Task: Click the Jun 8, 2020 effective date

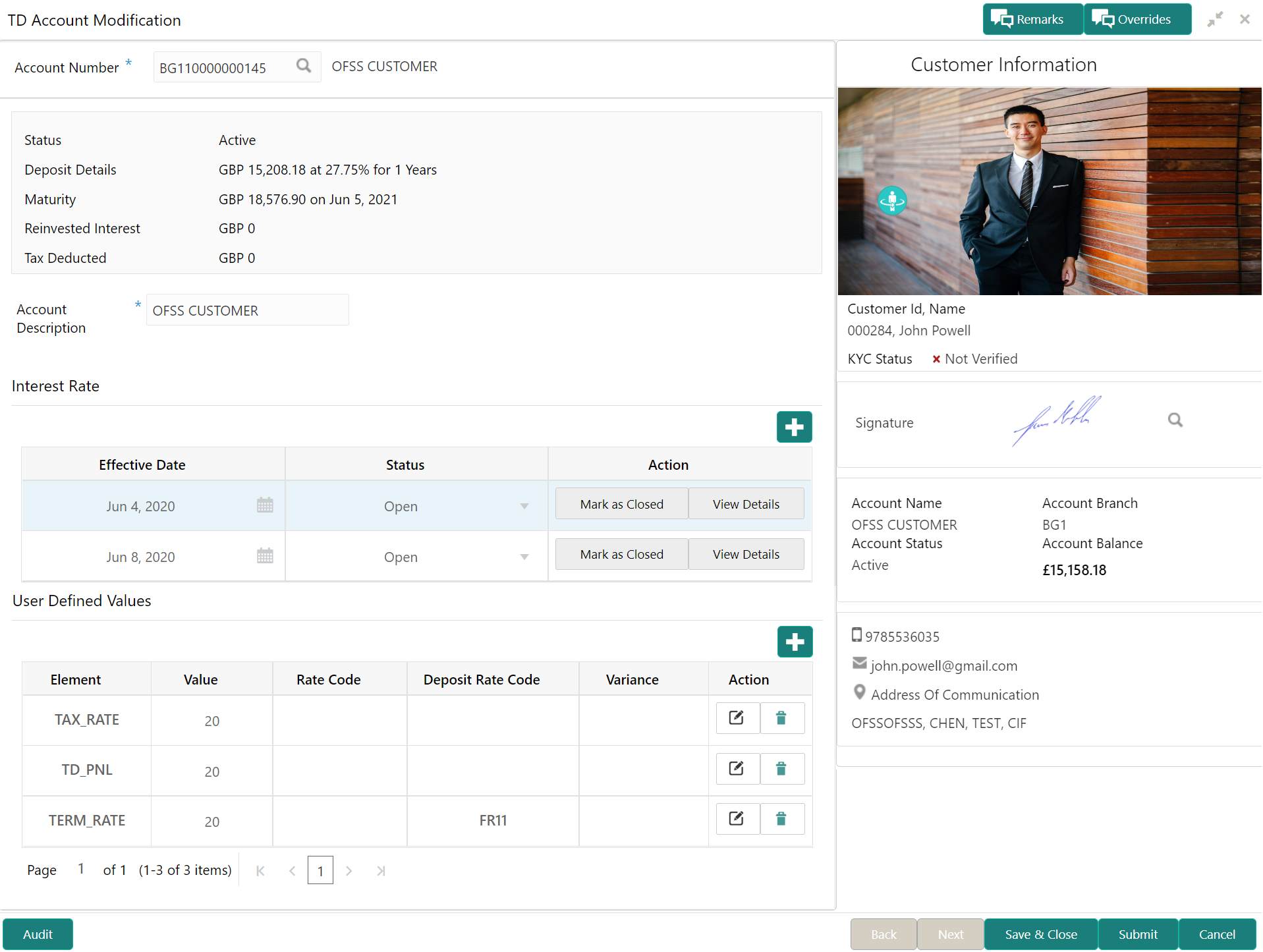Action: pyautogui.click(x=140, y=557)
